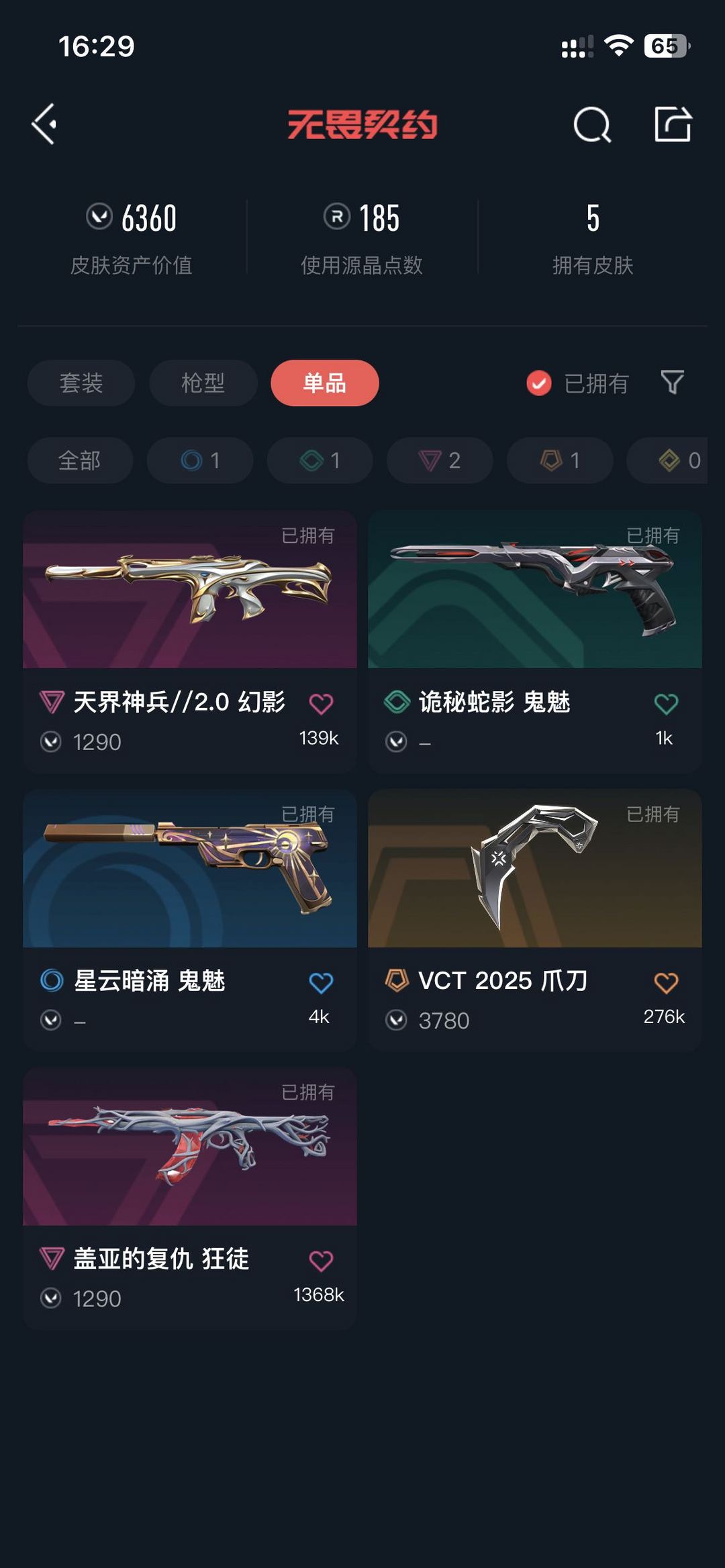Screen dimensions: 725x1568
Task: Like 盖亚的复仇 狂徒 via heart icon
Action: [x=321, y=1261]
